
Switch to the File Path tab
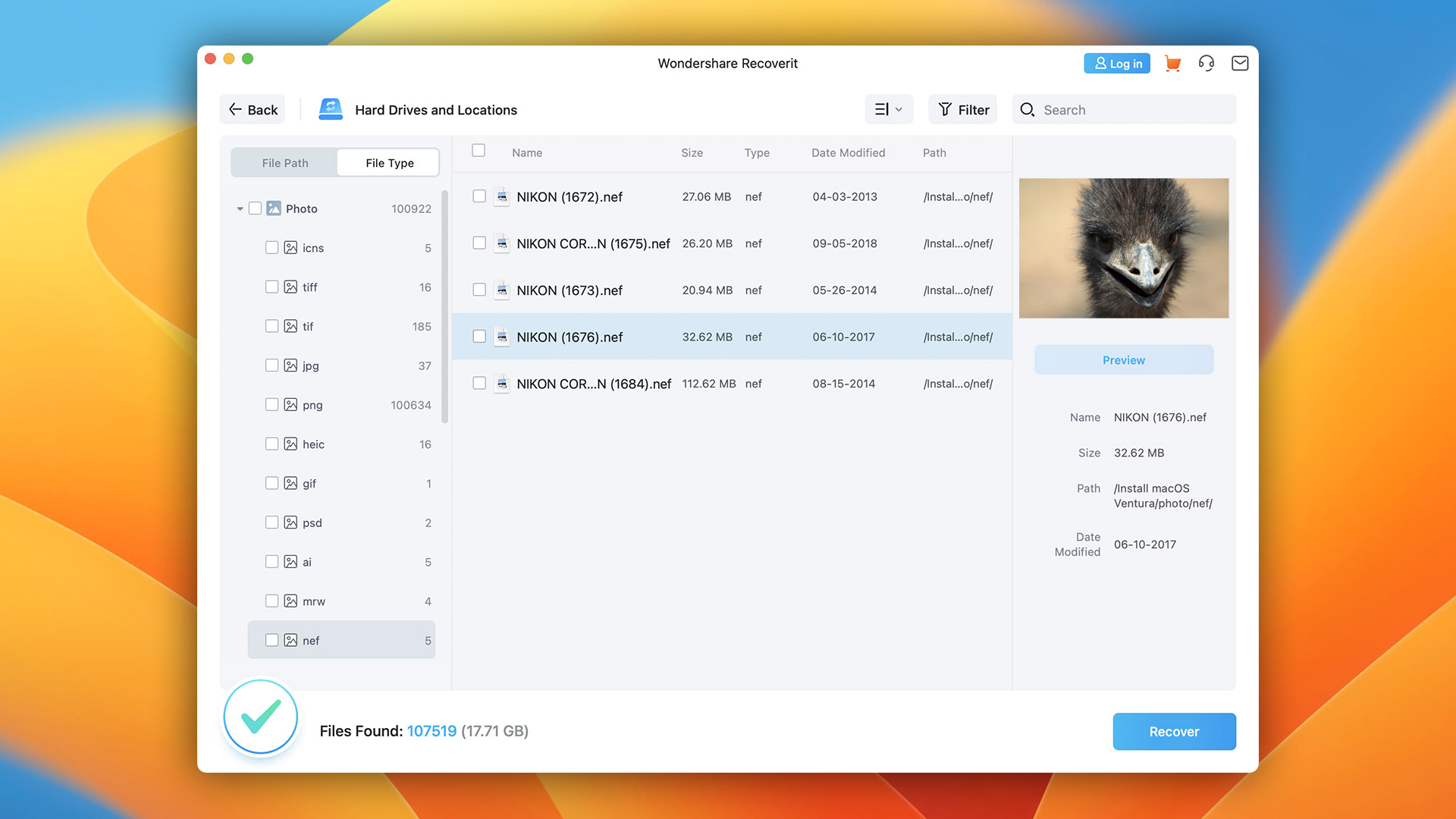point(285,162)
